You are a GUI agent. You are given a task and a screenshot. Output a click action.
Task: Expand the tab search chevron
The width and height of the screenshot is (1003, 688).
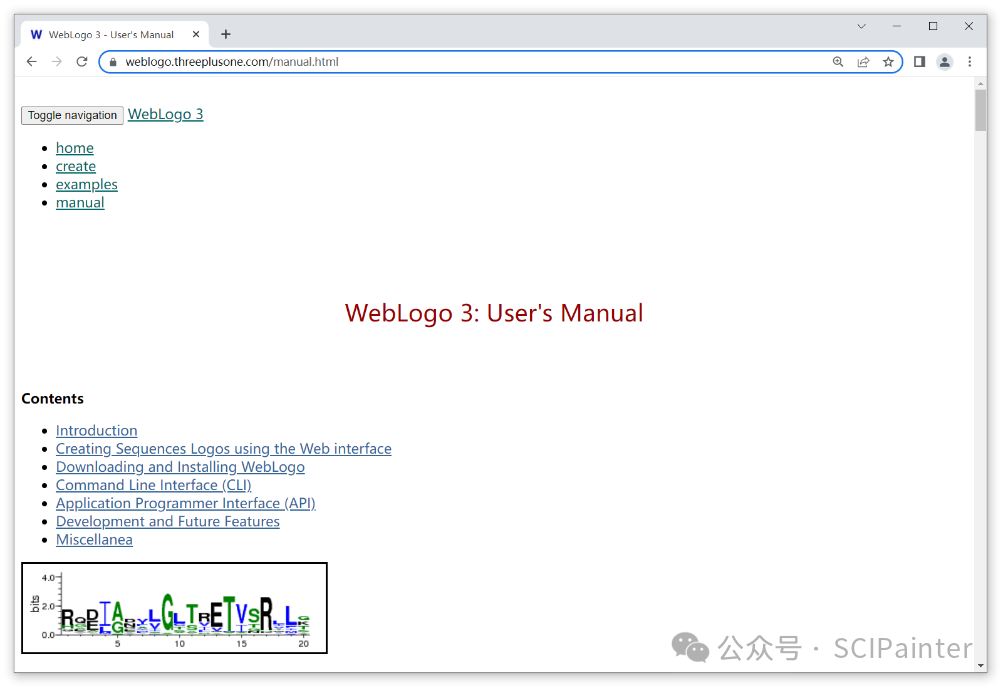pos(861,27)
